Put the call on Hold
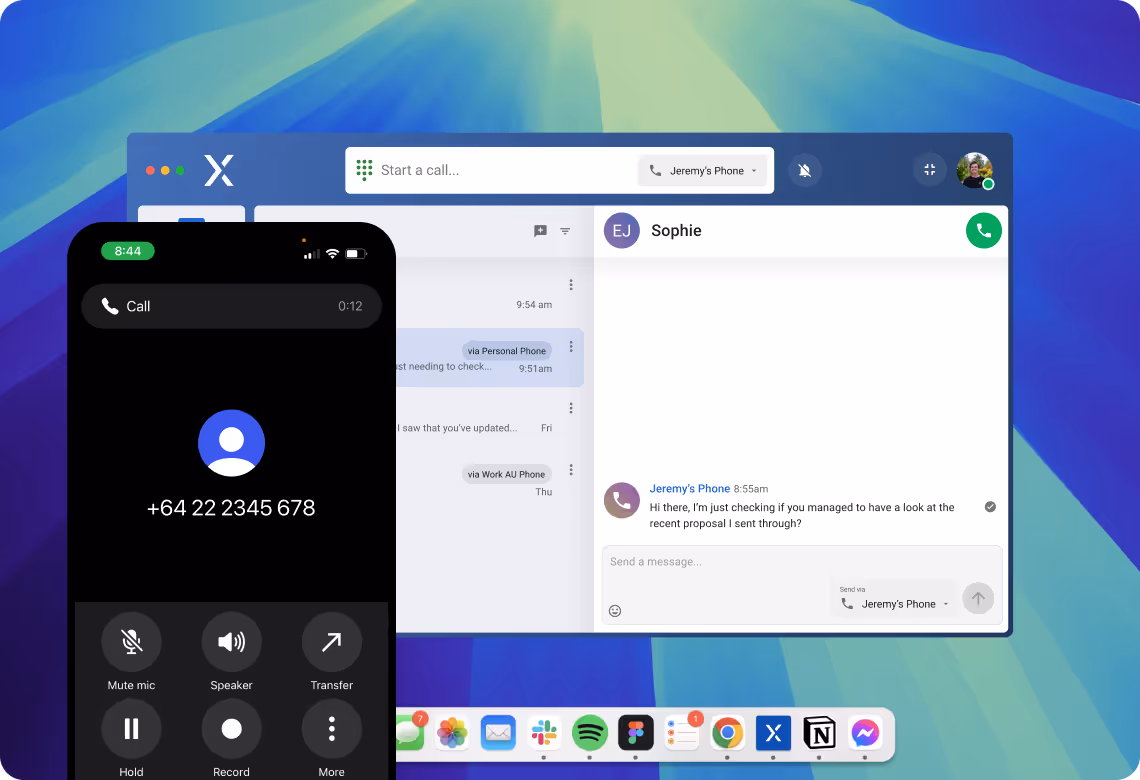The width and height of the screenshot is (1140, 780). coord(132,729)
